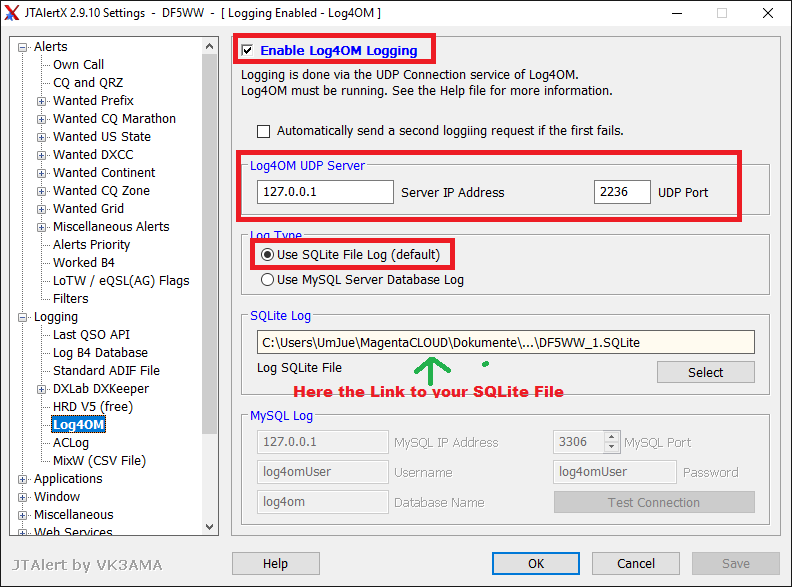Confirm settings with OK button
The width and height of the screenshot is (792, 587).
tap(536, 564)
